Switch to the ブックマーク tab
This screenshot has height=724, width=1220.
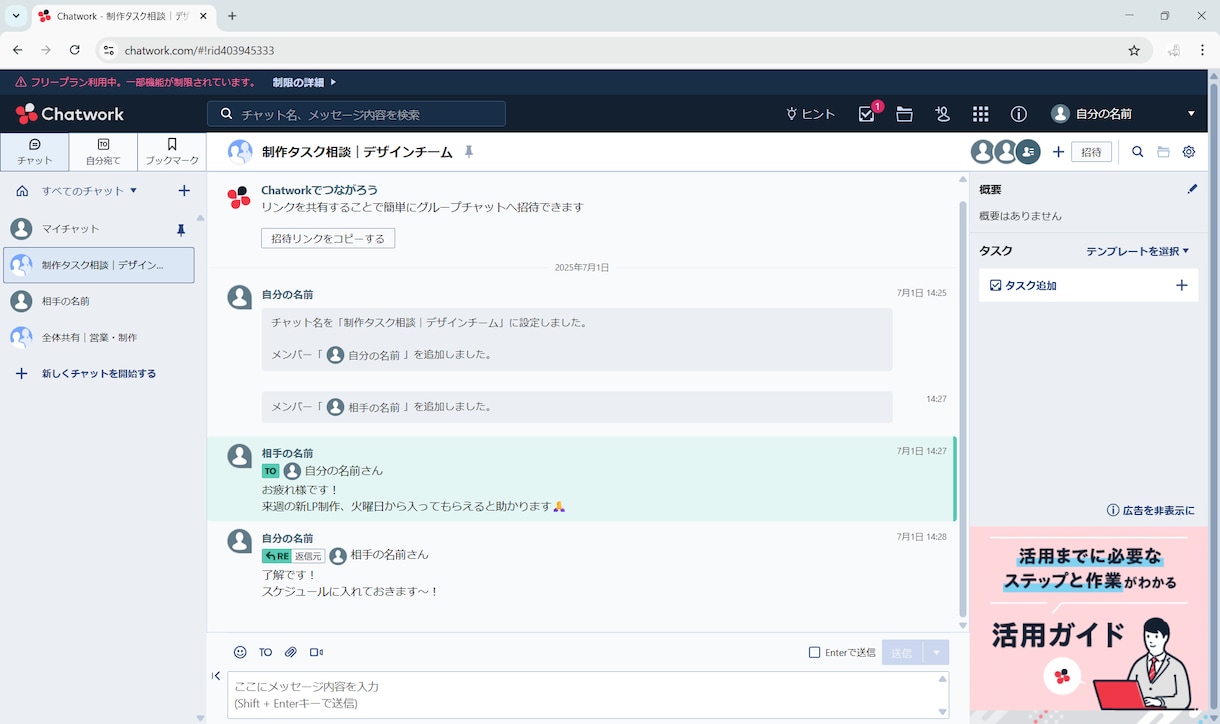172,152
